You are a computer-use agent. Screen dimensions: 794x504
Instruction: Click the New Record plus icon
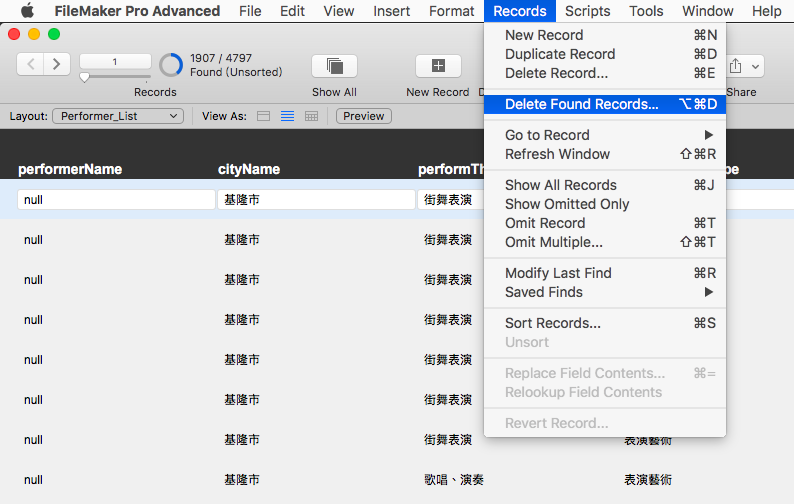point(438,66)
